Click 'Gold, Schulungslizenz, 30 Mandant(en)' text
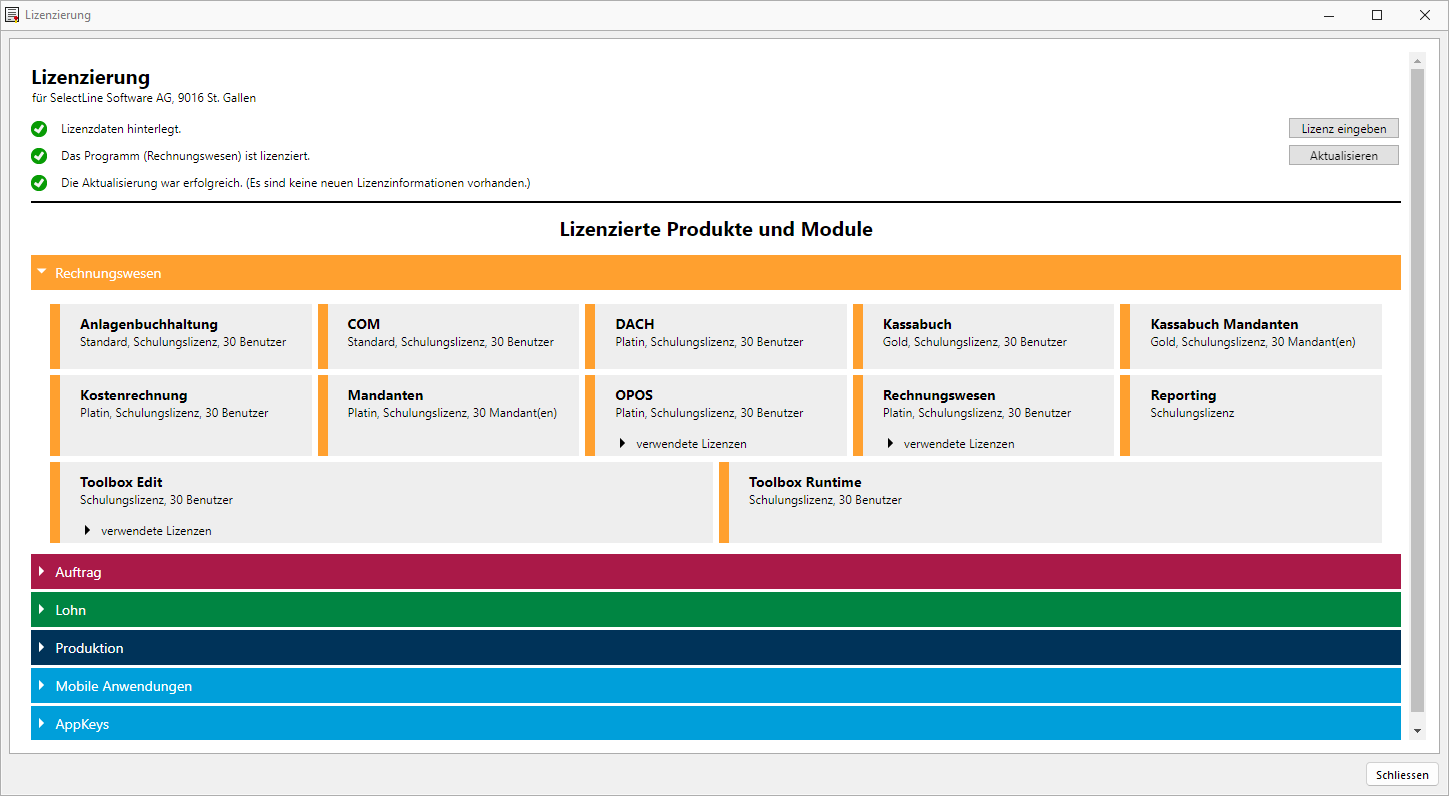 pyautogui.click(x=1253, y=342)
